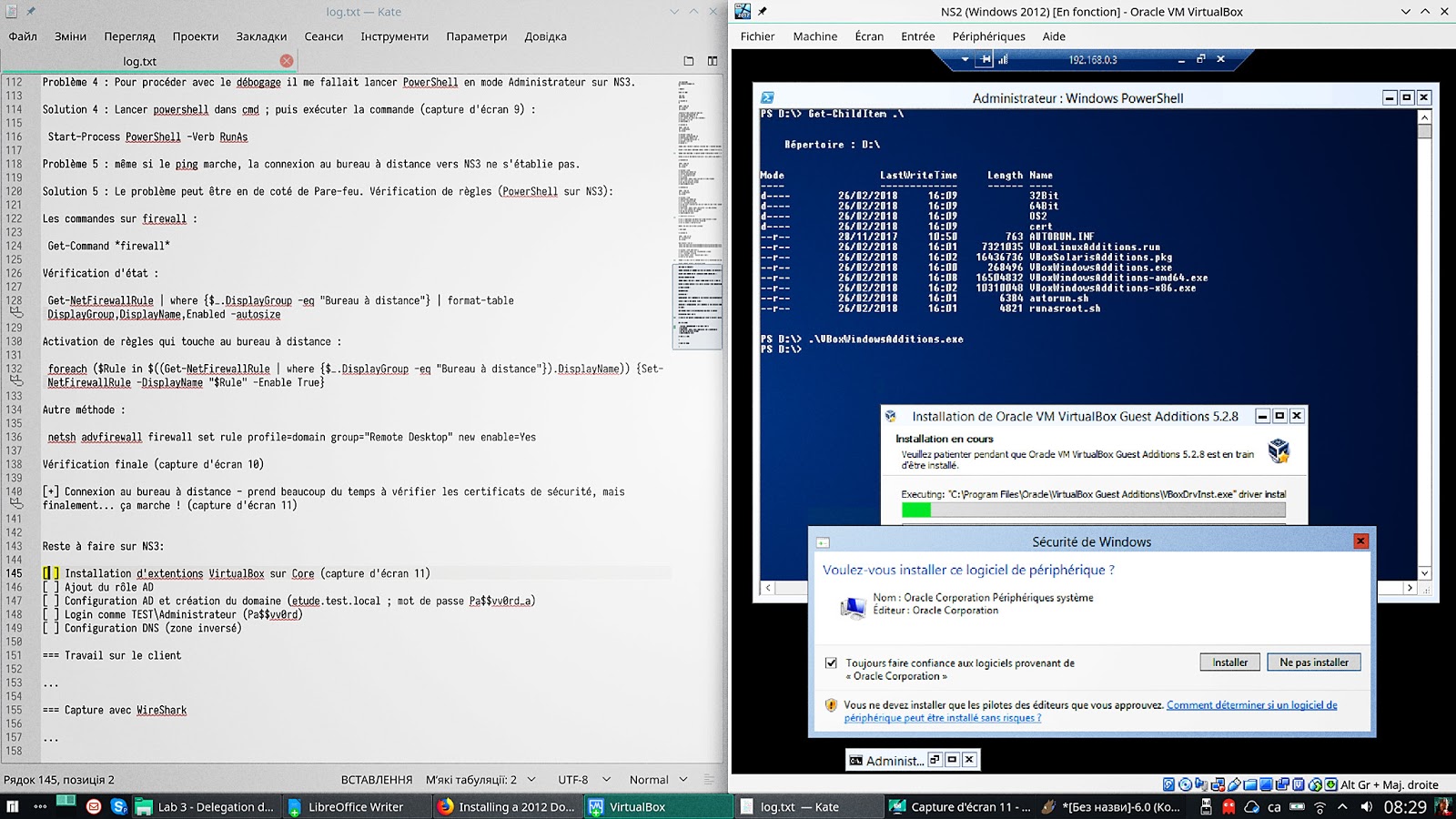1456x819 pixels.
Task: Click the VirtualBox USB devices status icon
Action: click(1234, 784)
